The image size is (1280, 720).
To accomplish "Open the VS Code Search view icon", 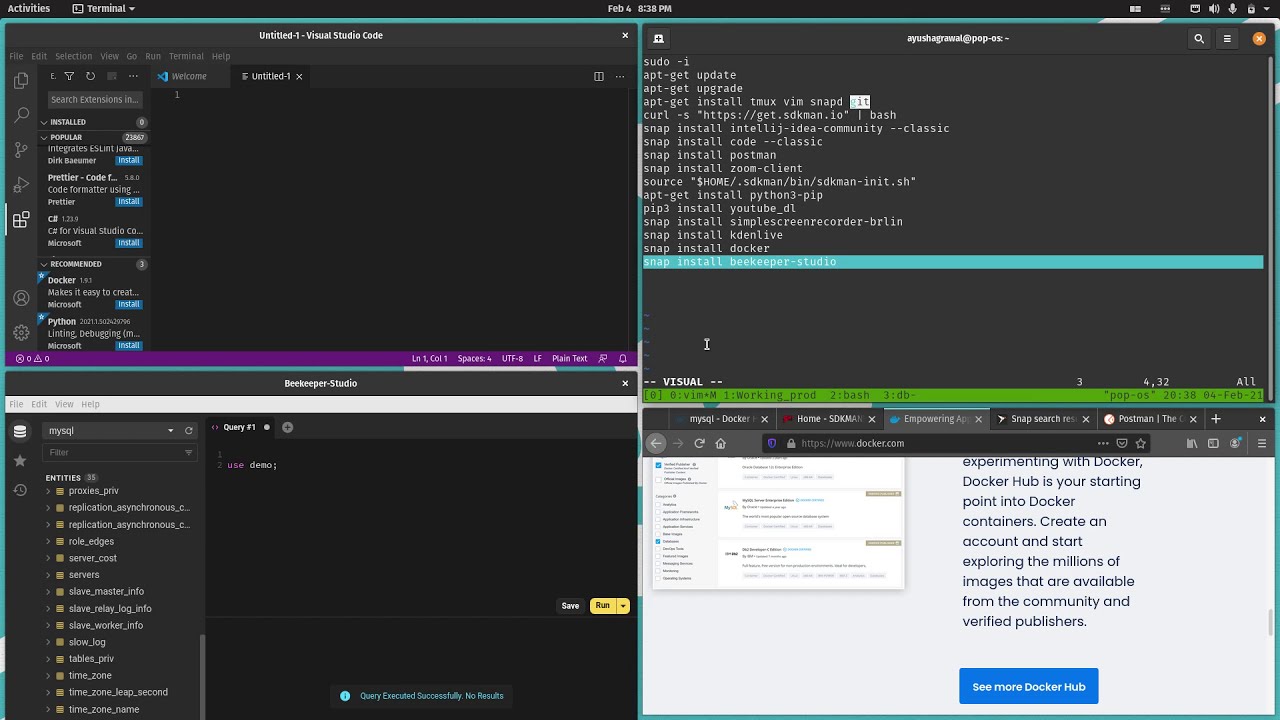I will pyautogui.click(x=21, y=116).
